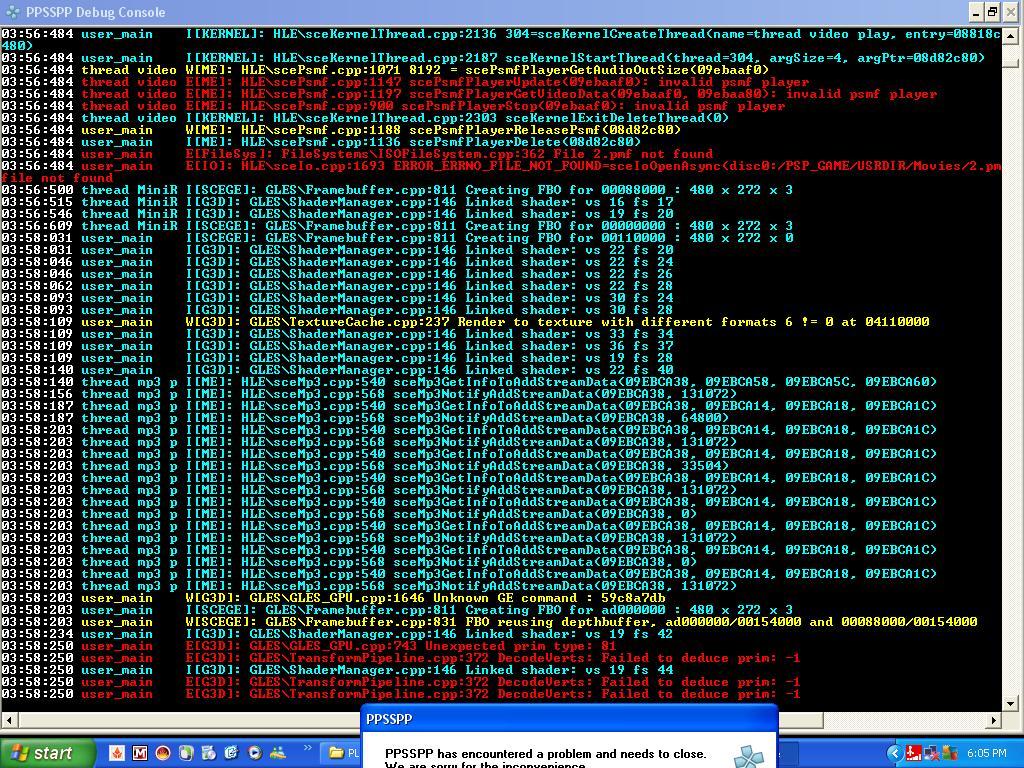Launch the red M icon in quick launch
This screenshot has height=768, width=1024.
(140, 753)
